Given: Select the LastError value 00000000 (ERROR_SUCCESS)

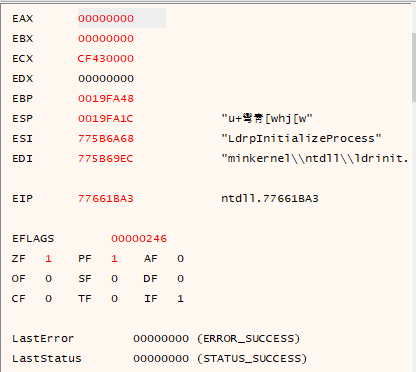Looking at the screenshot, I should tap(217, 338).
